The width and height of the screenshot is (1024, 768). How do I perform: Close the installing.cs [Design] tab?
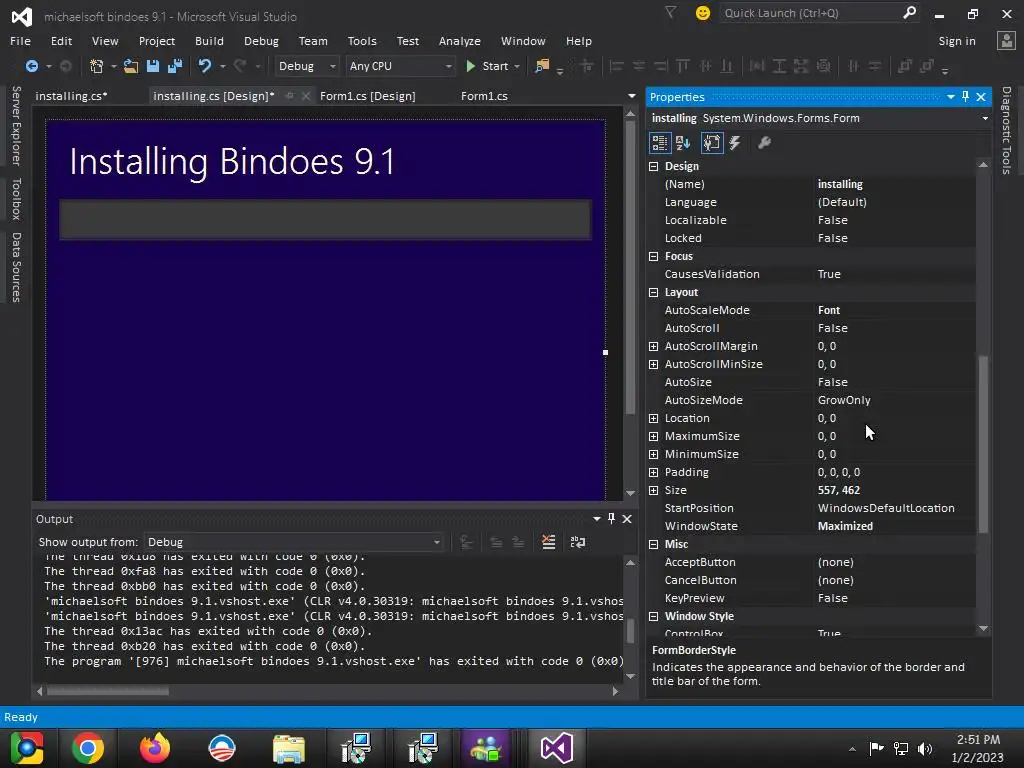tap(306, 96)
